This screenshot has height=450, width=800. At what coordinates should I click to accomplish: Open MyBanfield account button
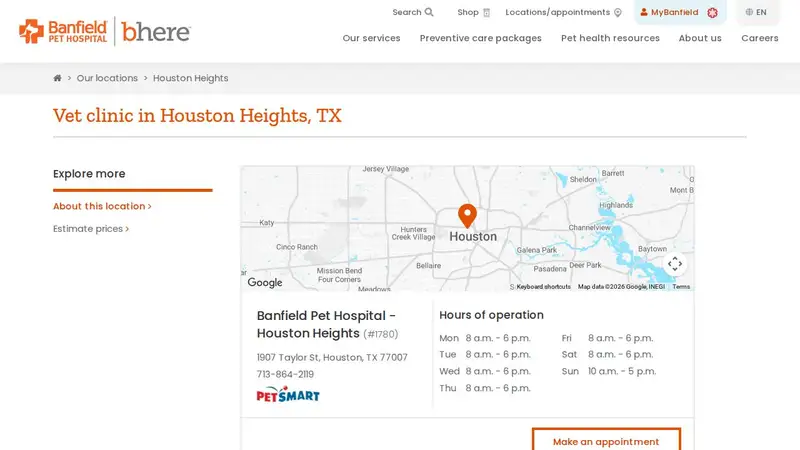(x=680, y=12)
